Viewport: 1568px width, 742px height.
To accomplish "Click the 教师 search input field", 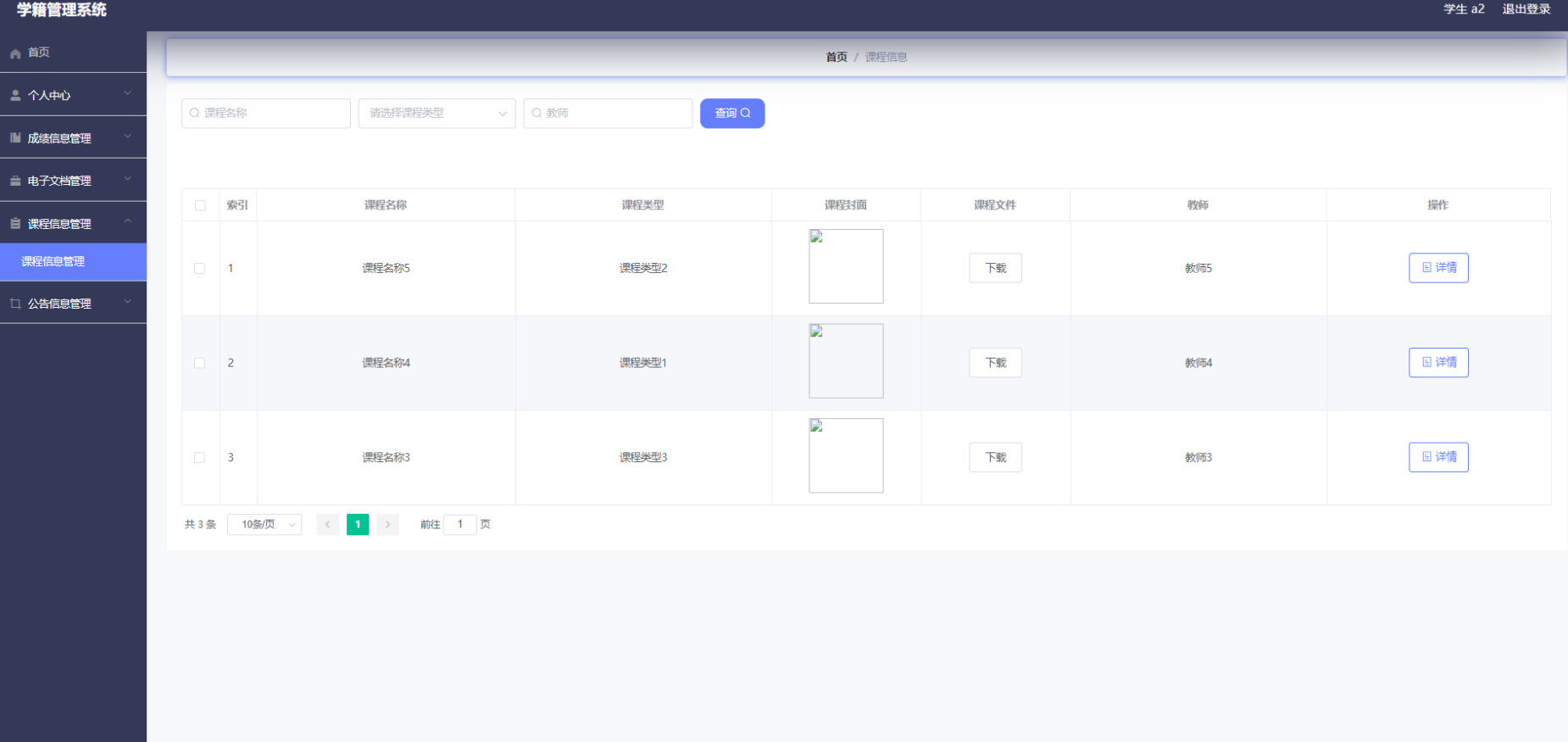I will point(608,114).
